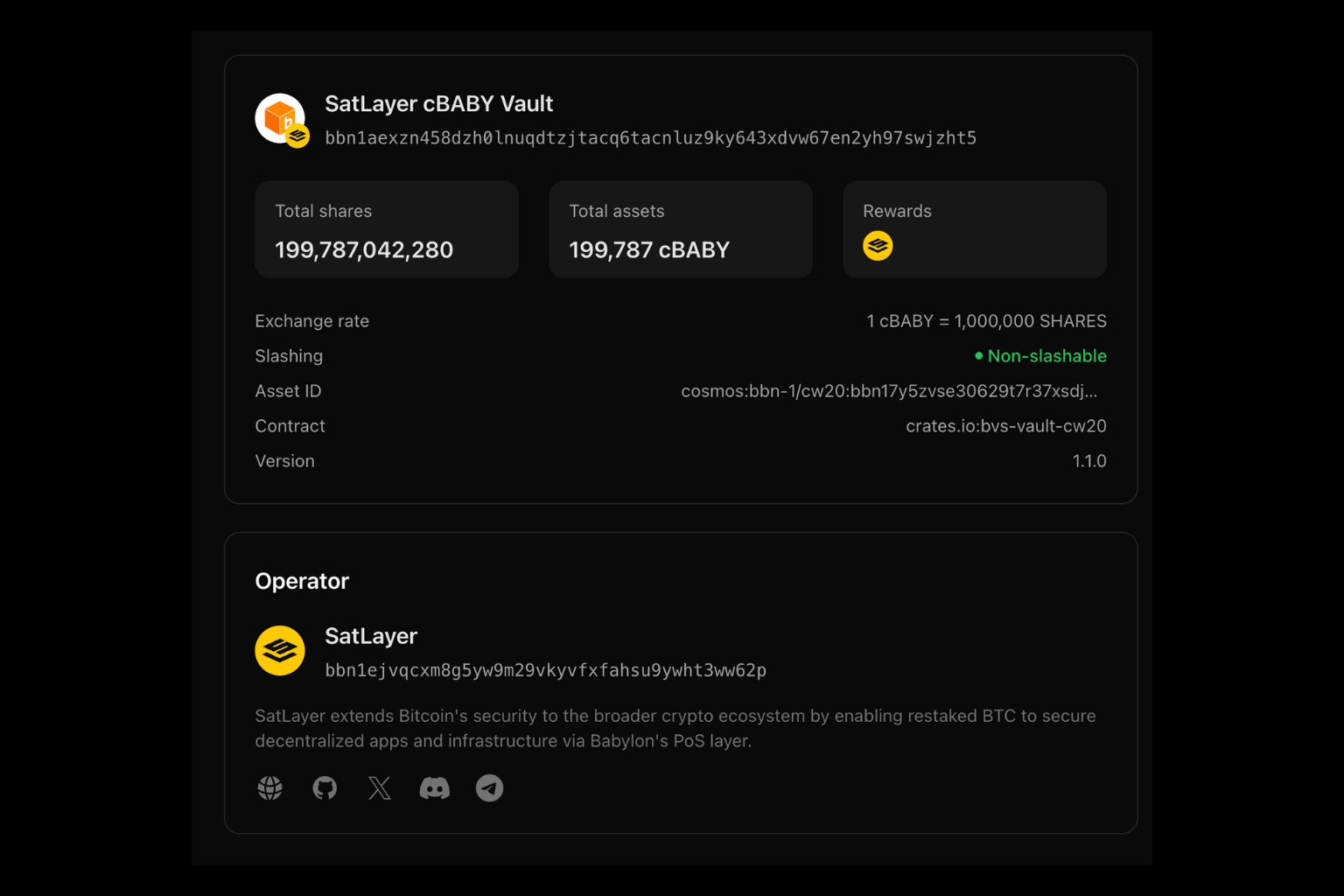Screen dimensions: 1344x896
Task: Click the Asset ID label
Action: click(x=288, y=391)
